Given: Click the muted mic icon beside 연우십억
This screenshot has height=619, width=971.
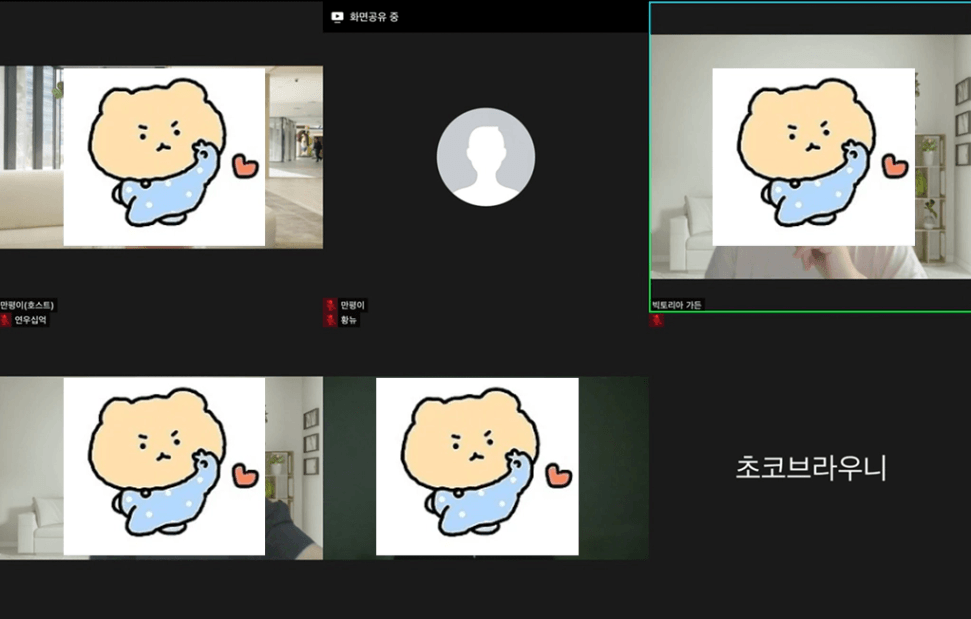Looking at the screenshot, I should pyautogui.click(x=6, y=320).
